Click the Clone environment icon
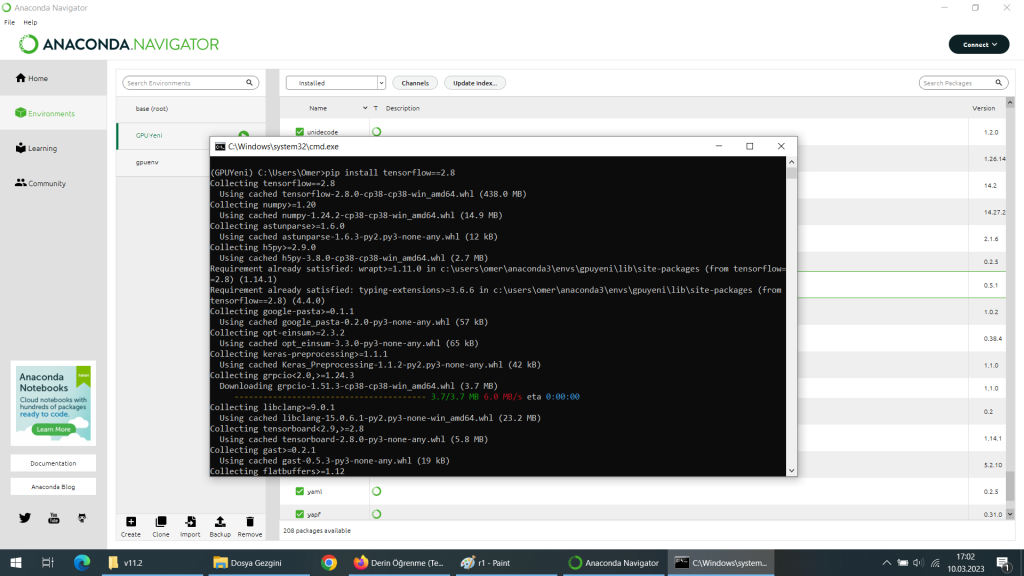Screen dimensions: 1024x576 pyautogui.click(x=161, y=522)
